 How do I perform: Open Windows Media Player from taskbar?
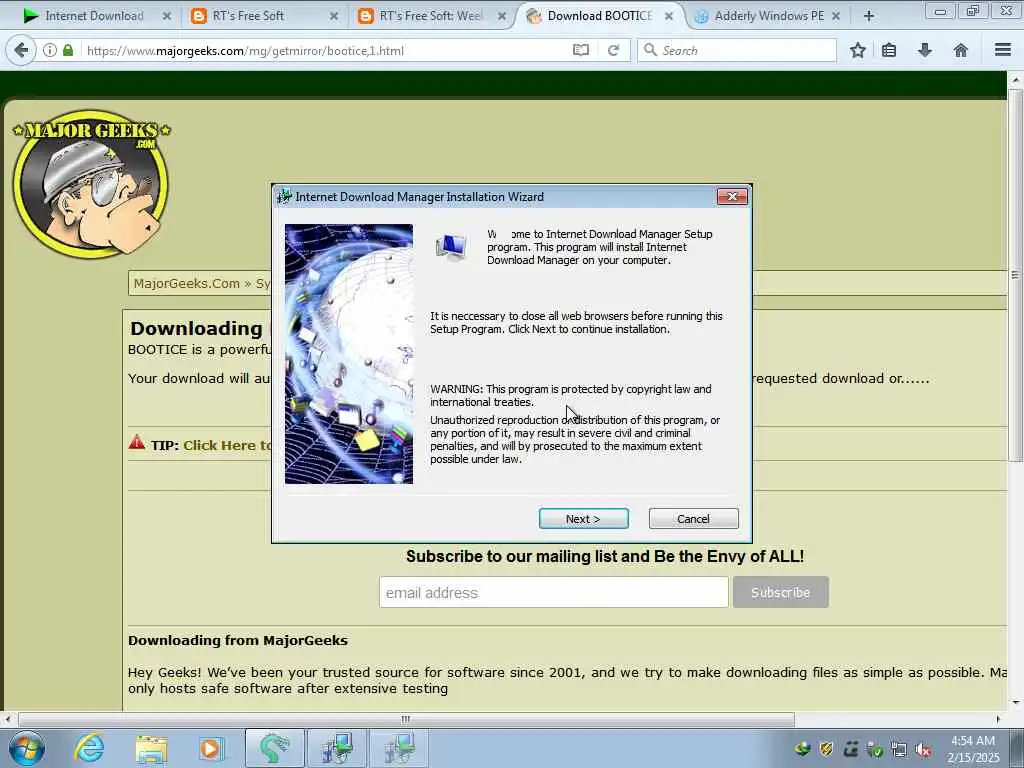coord(212,748)
